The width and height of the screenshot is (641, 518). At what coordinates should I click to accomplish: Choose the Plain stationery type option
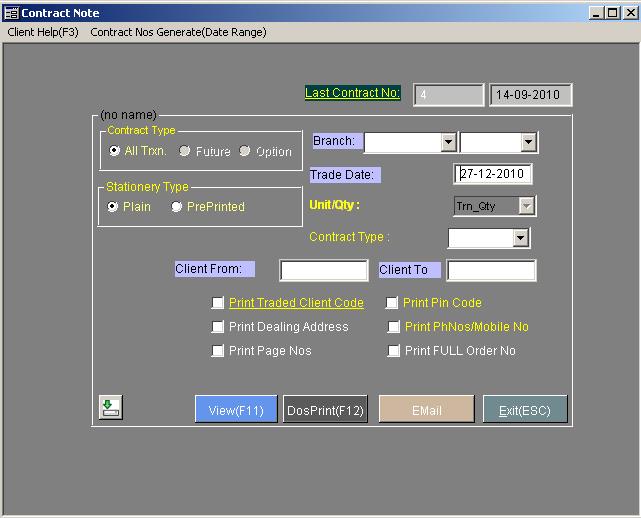(114, 207)
